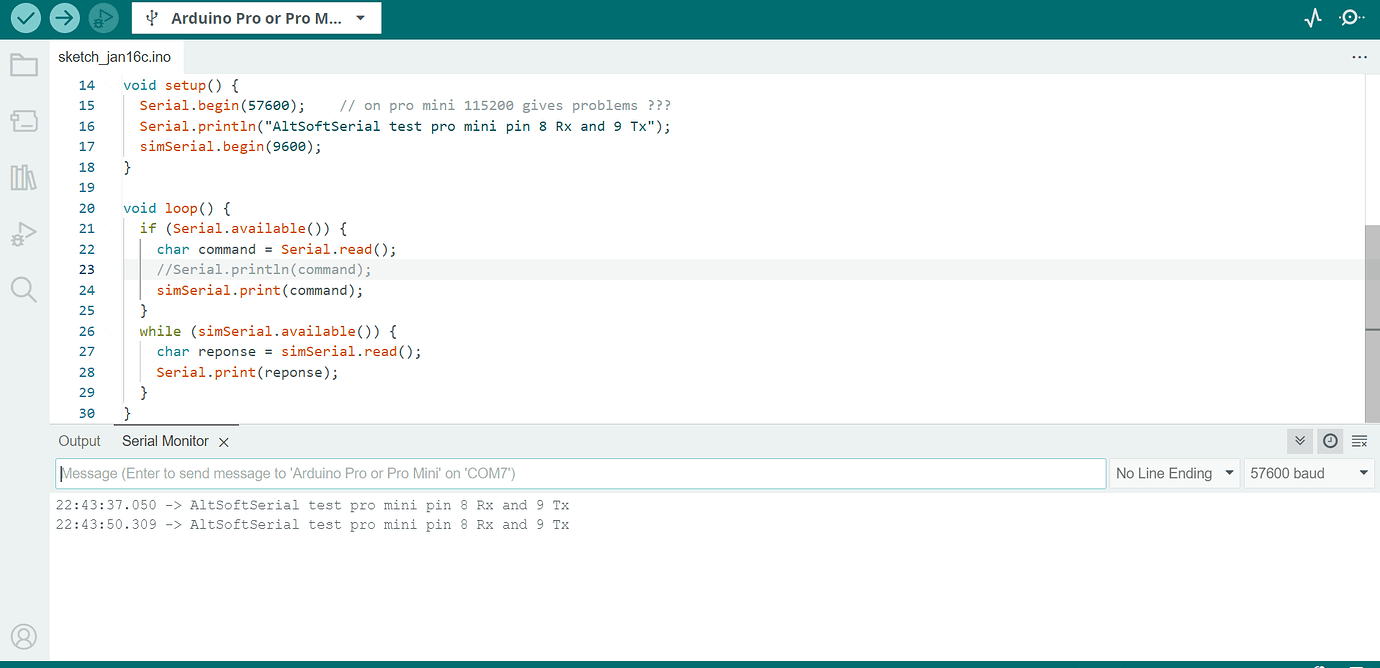Open the 'Arduino Pro or Pro M...' board selector

256,17
